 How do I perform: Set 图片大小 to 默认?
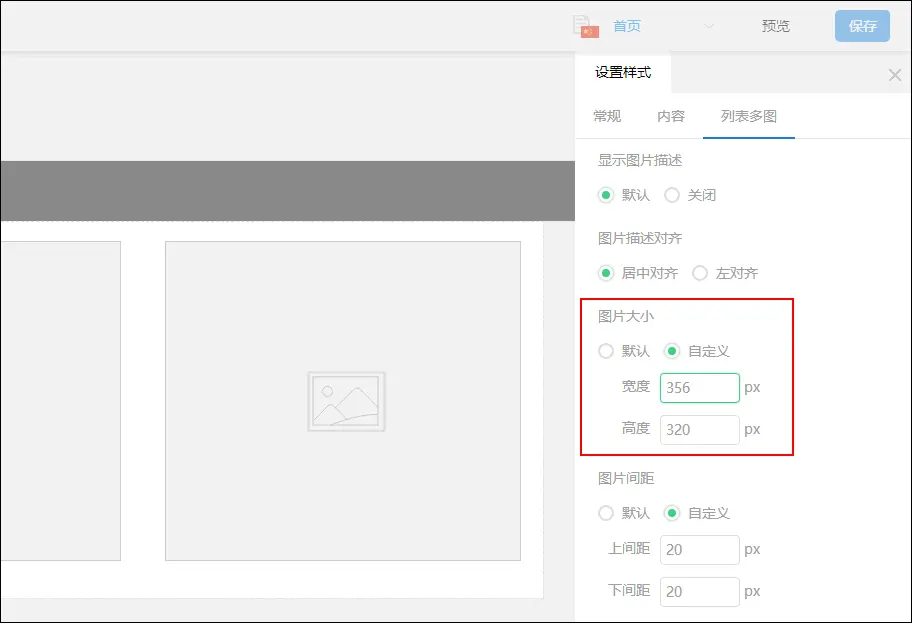(x=606, y=351)
